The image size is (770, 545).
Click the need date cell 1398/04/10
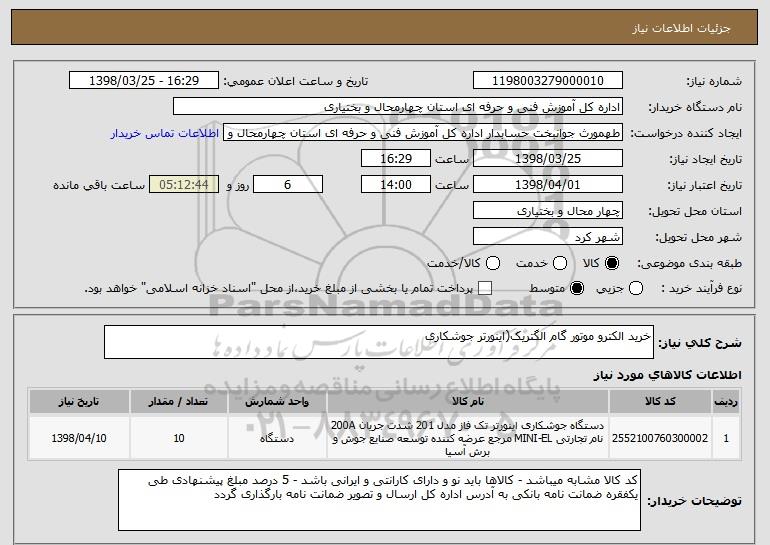79,438
